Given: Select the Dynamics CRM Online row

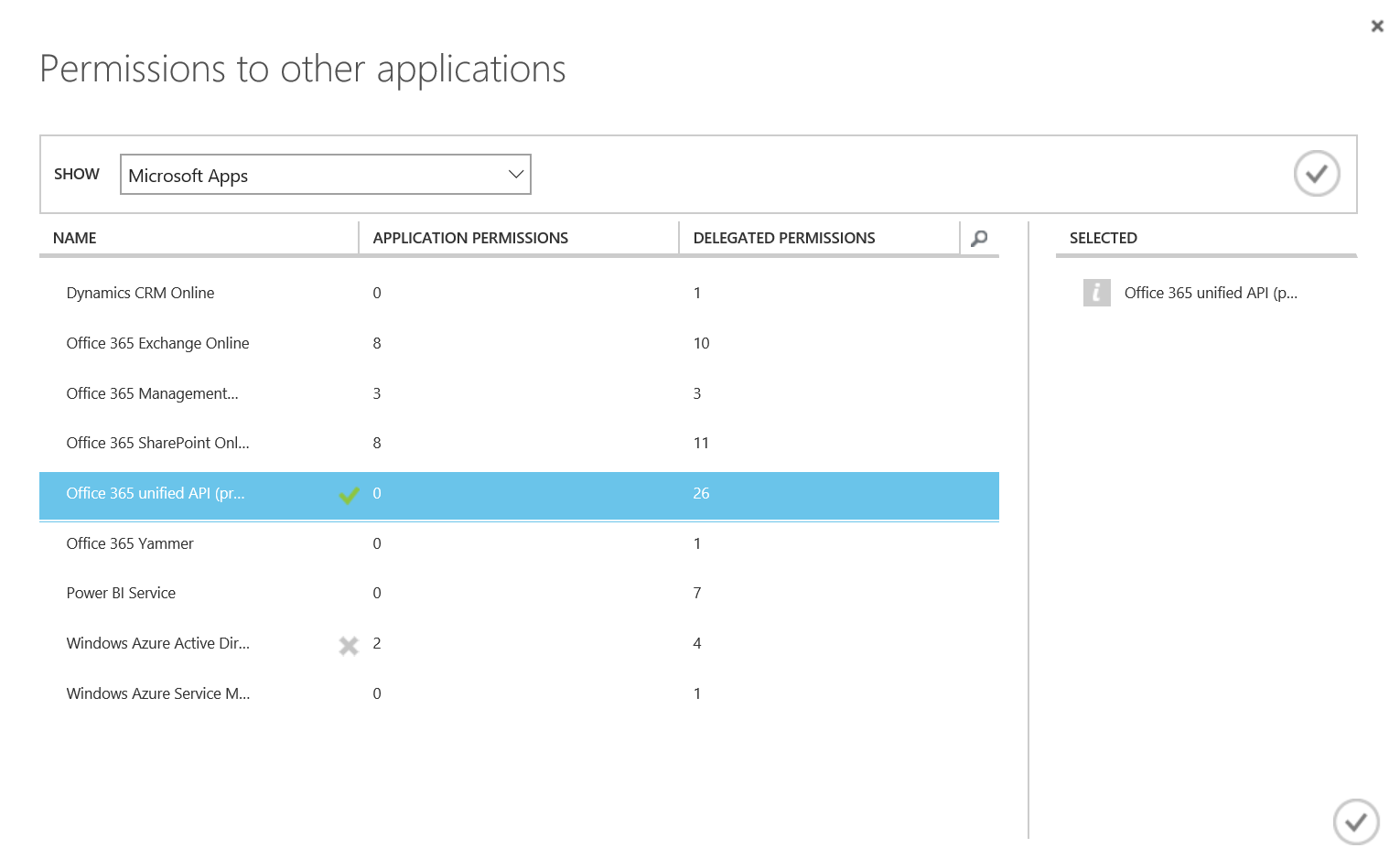Looking at the screenshot, I should [x=519, y=293].
